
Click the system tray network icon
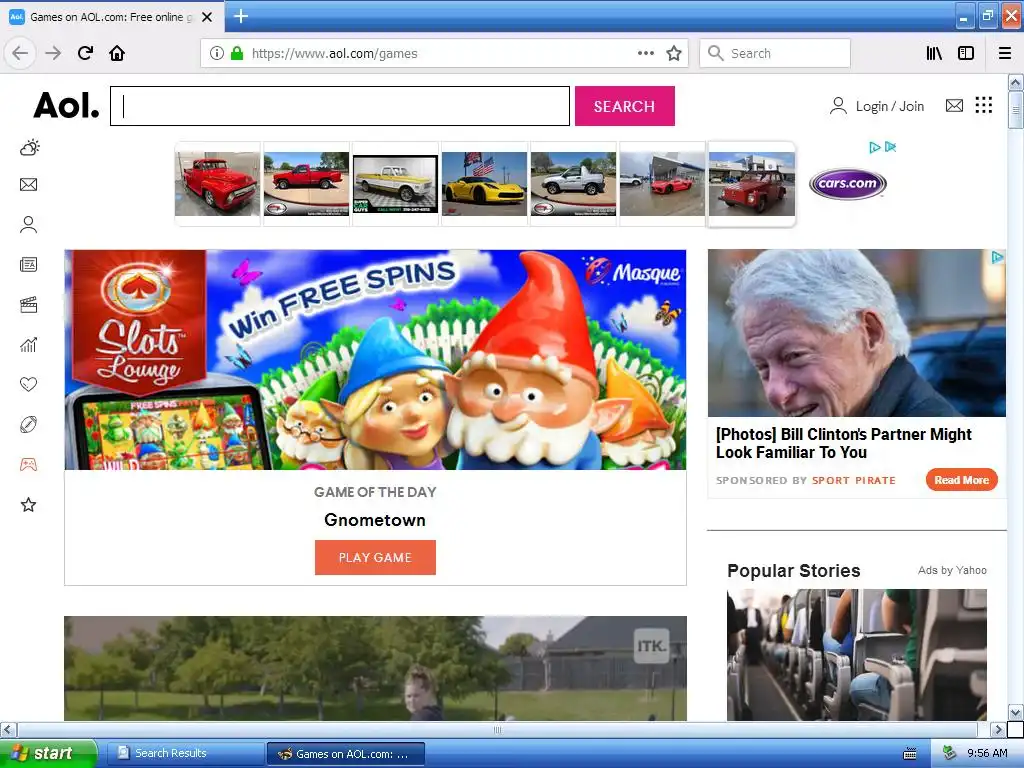click(x=950, y=753)
